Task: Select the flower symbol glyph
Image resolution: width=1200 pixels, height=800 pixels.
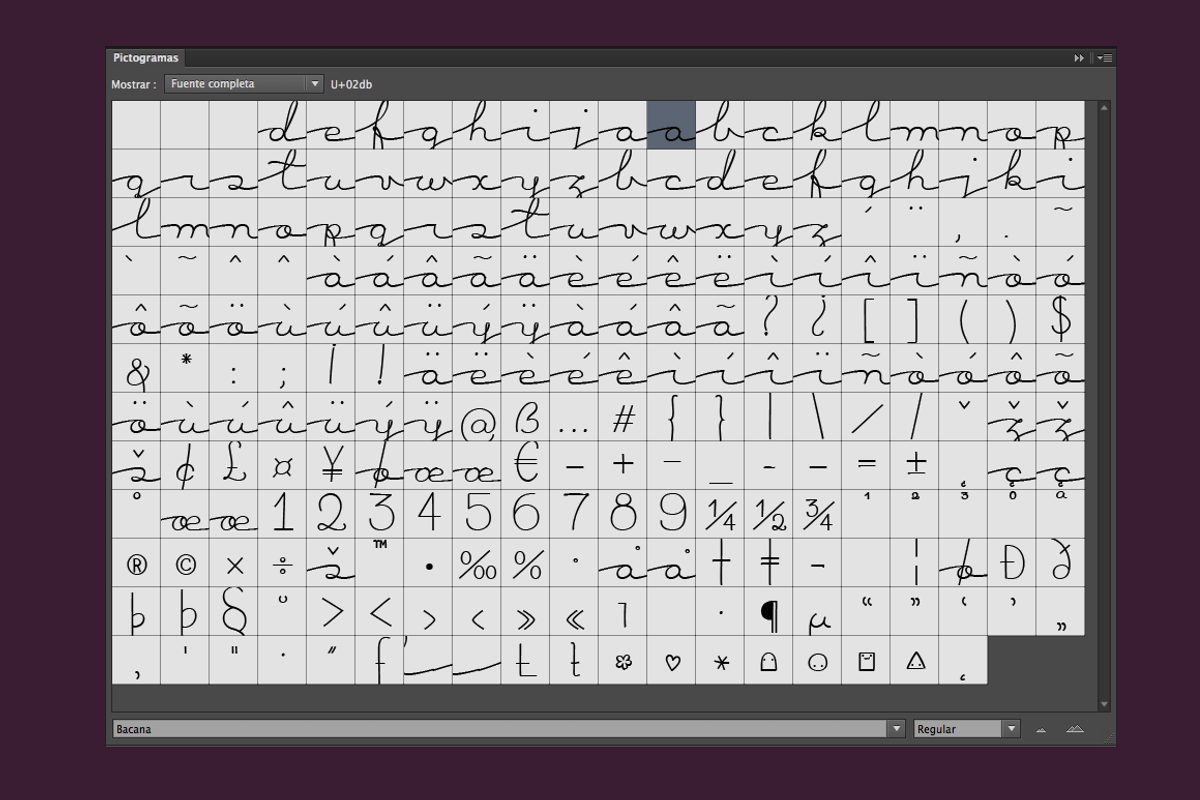Action: [623, 661]
